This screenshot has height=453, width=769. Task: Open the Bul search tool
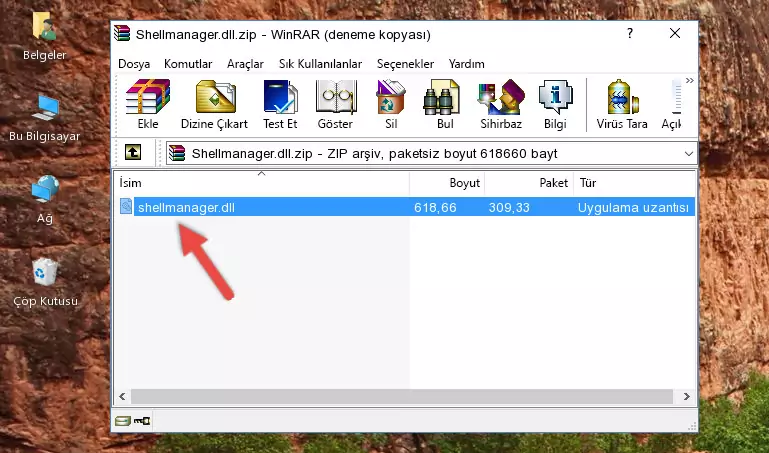[x=444, y=104]
